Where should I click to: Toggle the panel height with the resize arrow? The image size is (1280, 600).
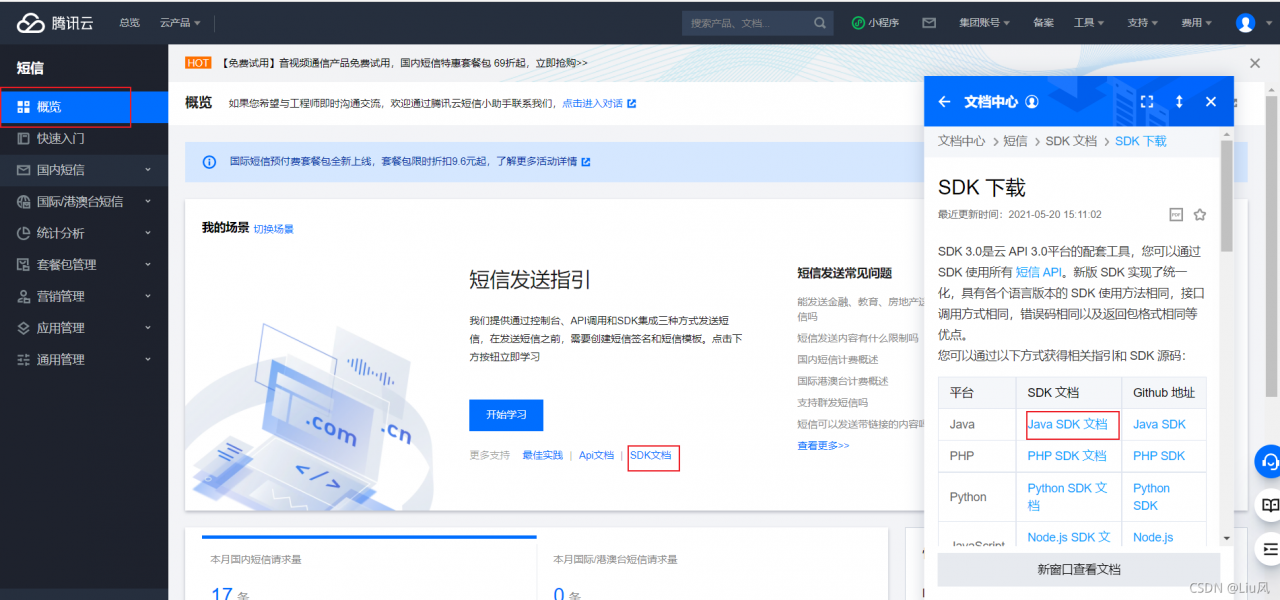1179,101
